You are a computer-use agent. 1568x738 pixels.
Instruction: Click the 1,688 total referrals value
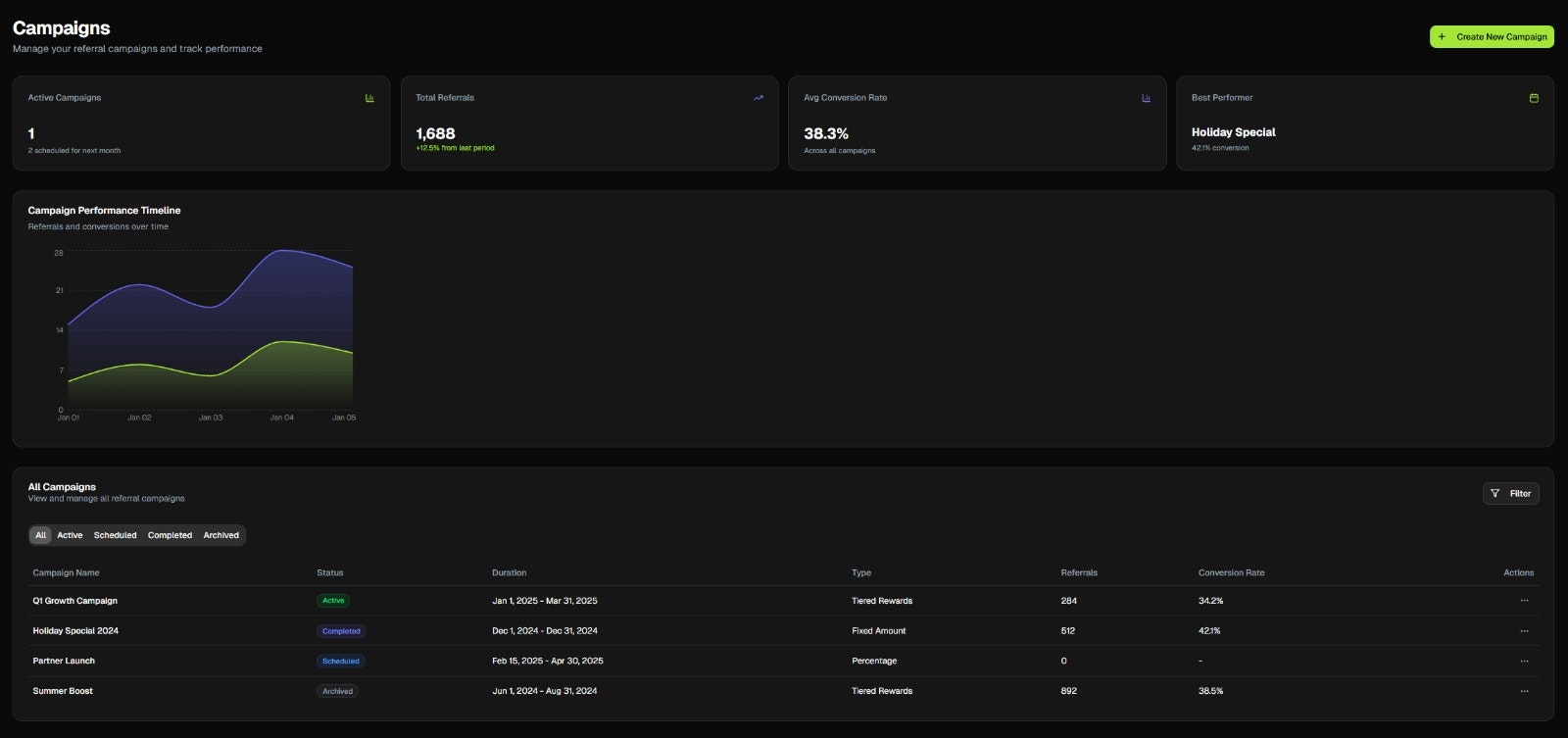[435, 133]
